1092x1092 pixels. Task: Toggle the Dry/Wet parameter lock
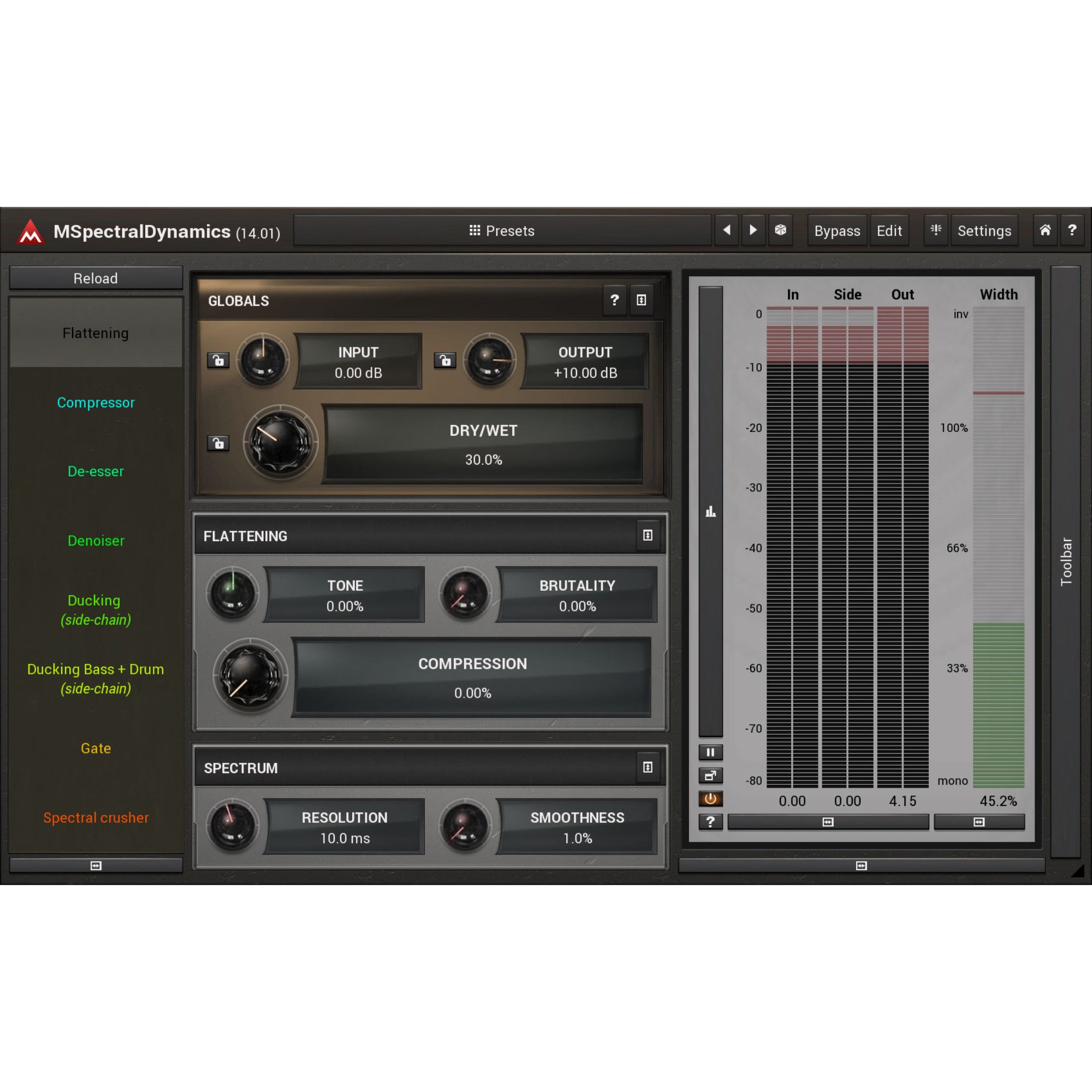[218, 443]
